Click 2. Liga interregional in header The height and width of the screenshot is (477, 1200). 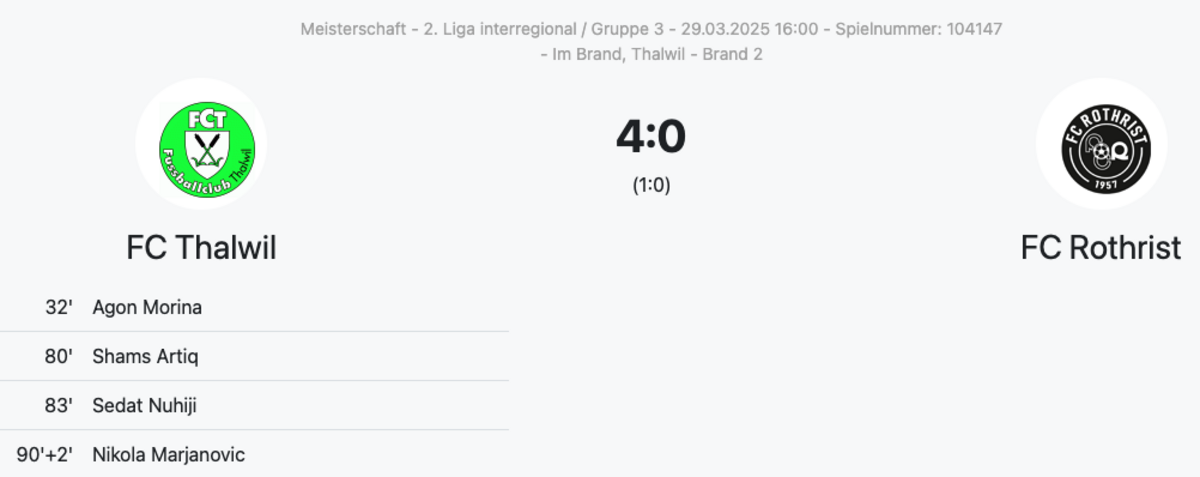[499, 29]
